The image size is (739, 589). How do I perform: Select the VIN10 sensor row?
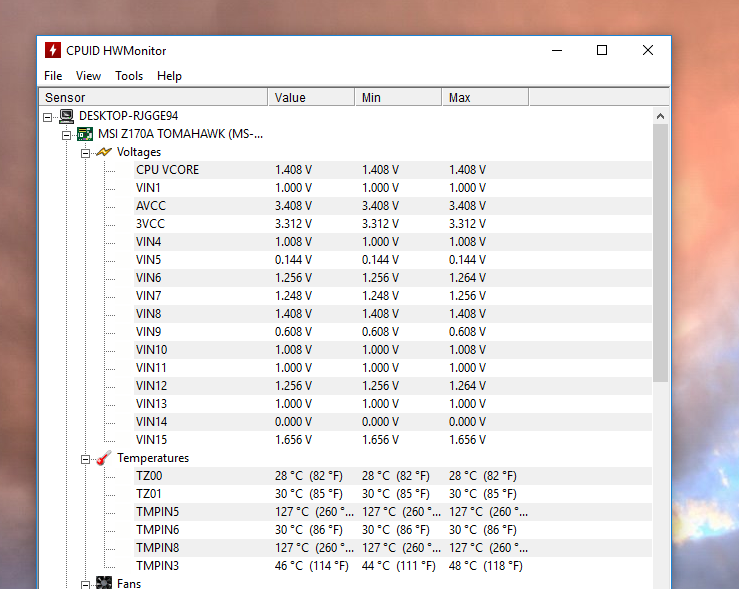pos(393,350)
